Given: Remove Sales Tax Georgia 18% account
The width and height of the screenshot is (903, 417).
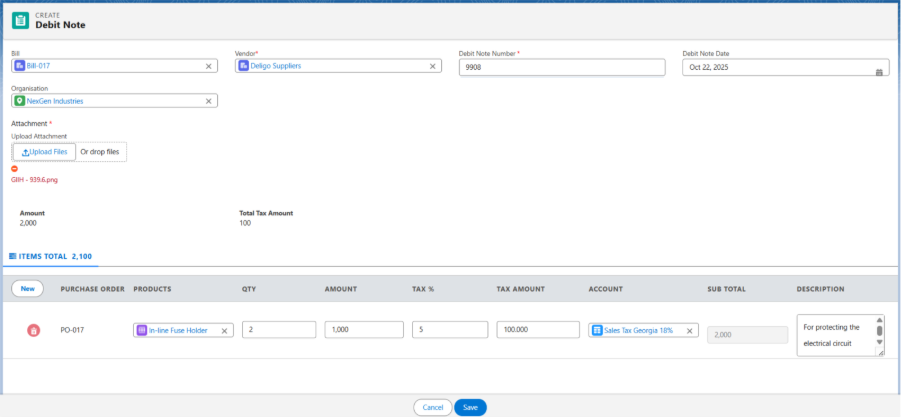Looking at the screenshot, I should [689, 330].
